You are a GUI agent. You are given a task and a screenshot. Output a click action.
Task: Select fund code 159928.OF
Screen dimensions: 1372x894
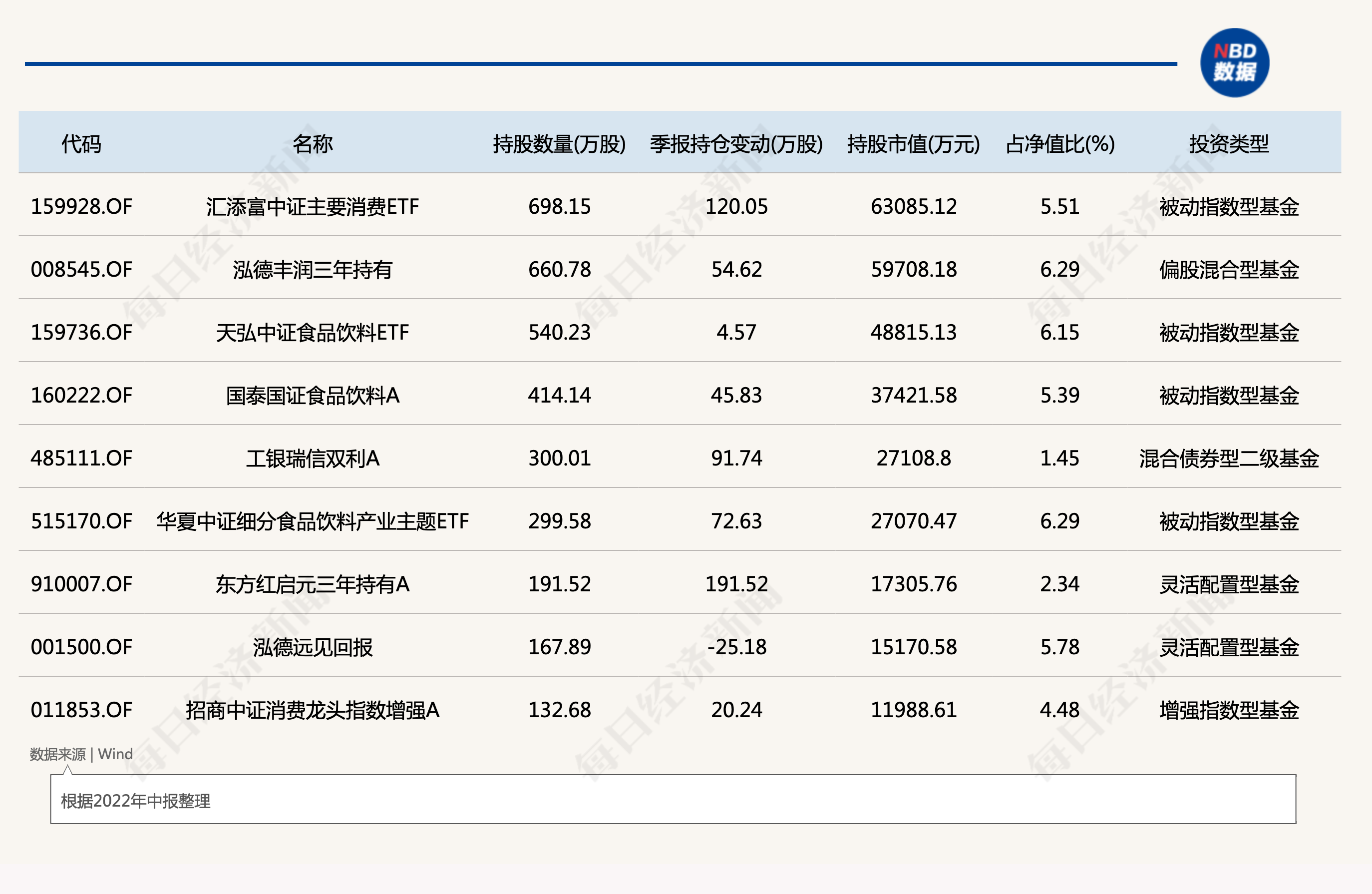point(81,206)
